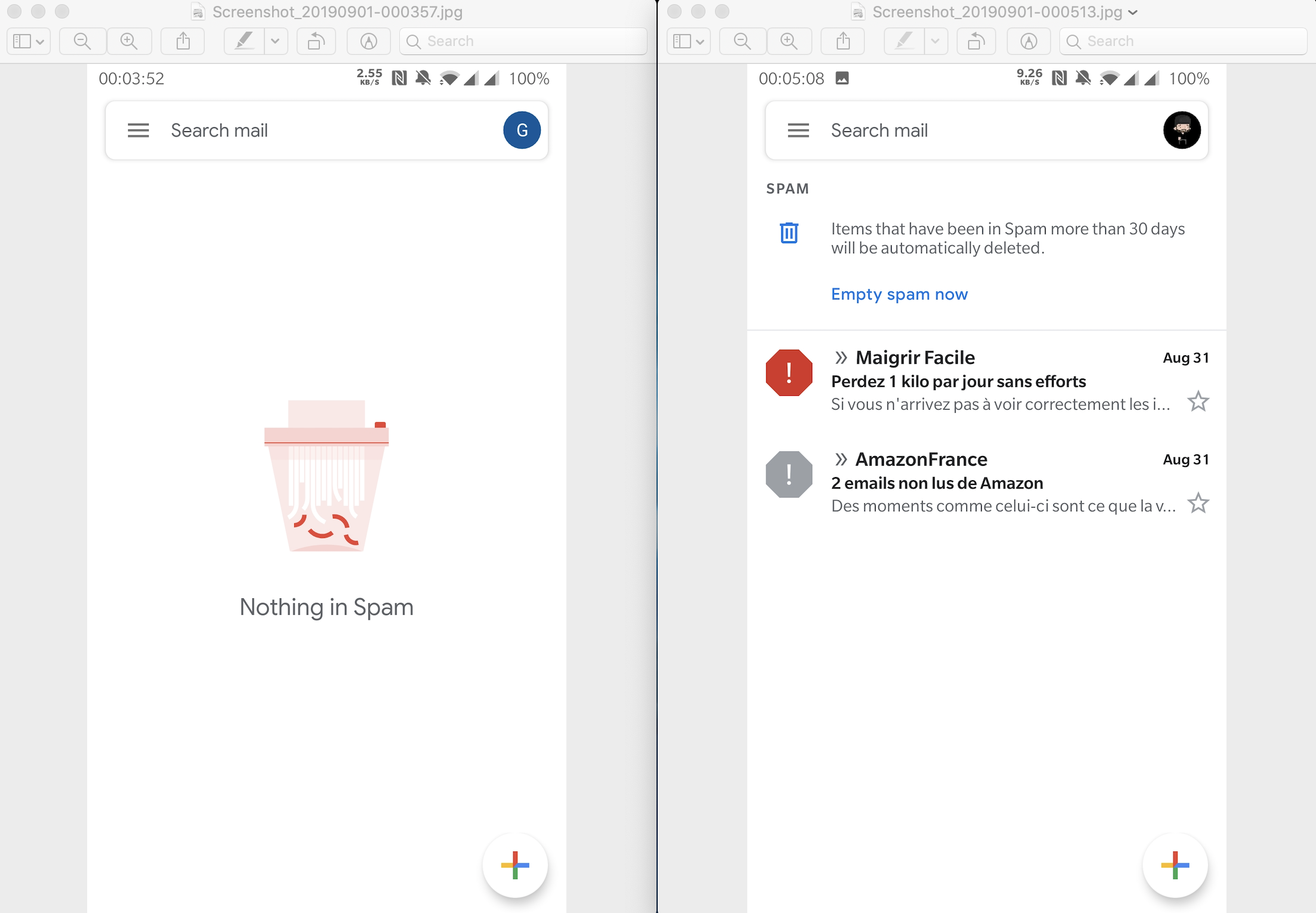This screenshot has width=1316, height=913.
Task: Click highlight pen tool in right Preview window
Action: click(904, 41)
